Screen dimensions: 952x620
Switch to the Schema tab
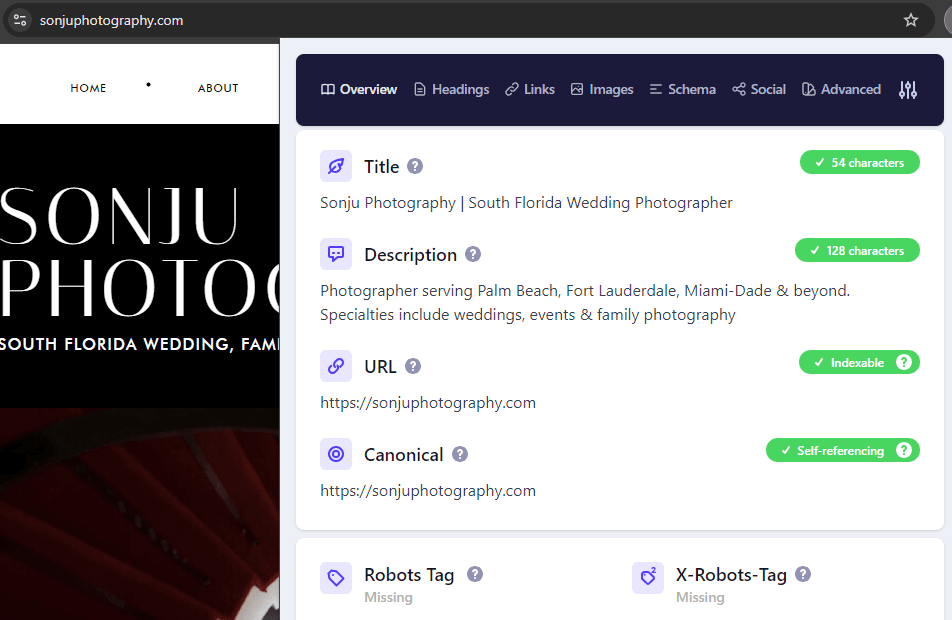(682, 89)
